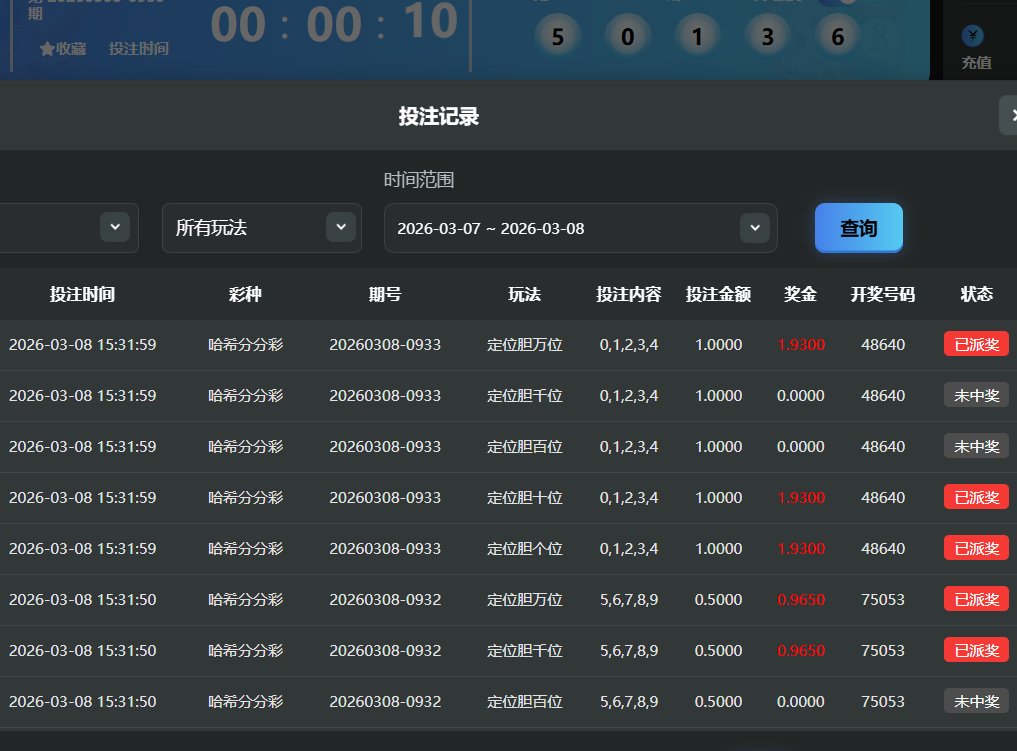
Task: Click the 充值 recharge coin icon
Action: click(x=972, y=36)
